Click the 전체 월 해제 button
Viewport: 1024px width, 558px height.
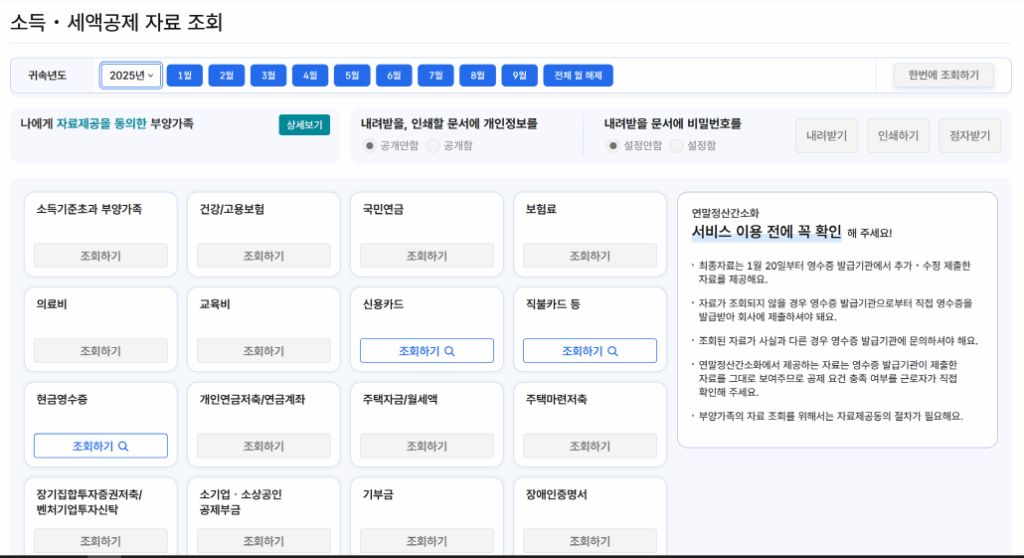click(578, 75)
